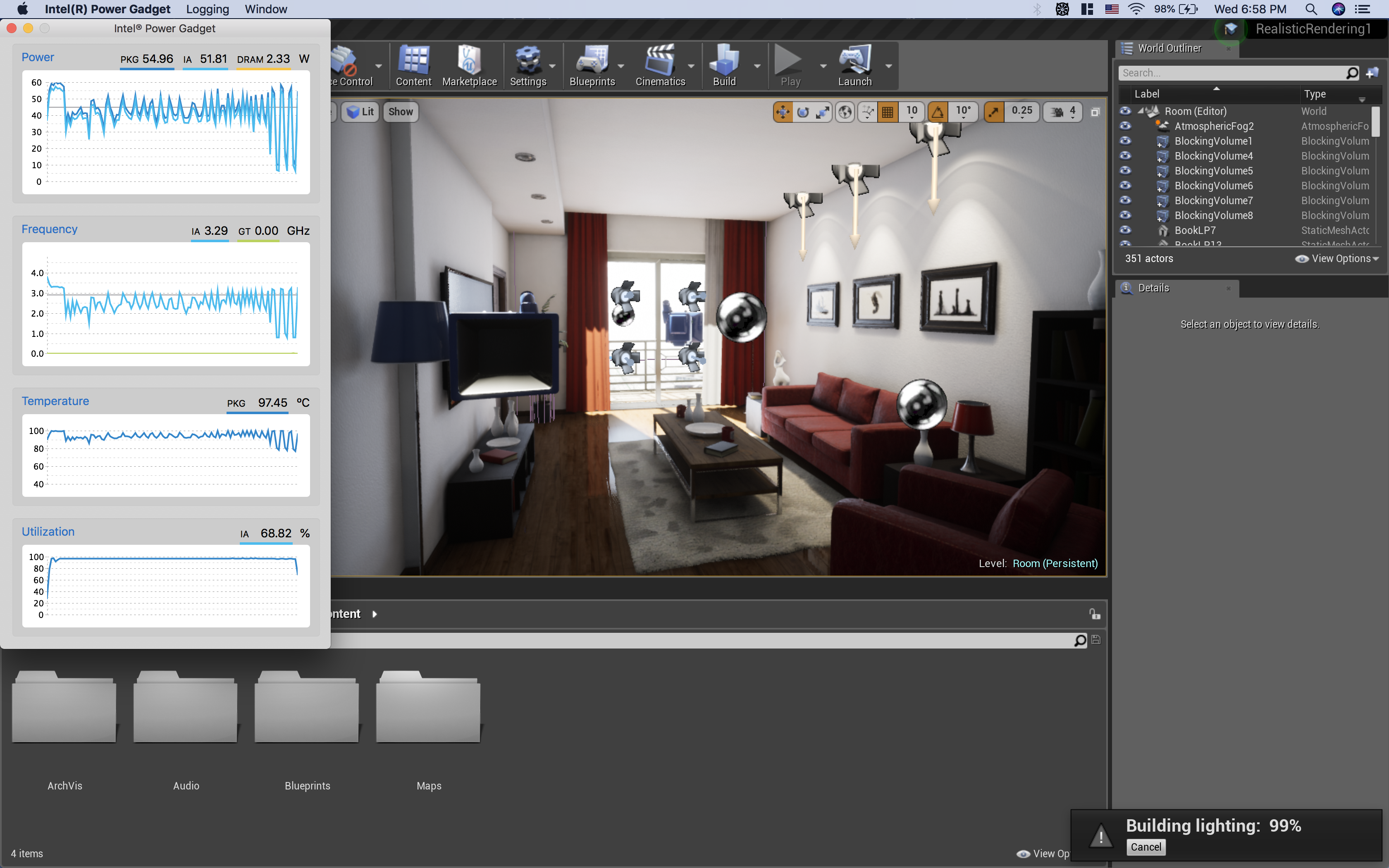Image resolution: width=1389 pixels, height=868 pixels.
Task: Click the world coordinate system globe icon
Action: 845,112
